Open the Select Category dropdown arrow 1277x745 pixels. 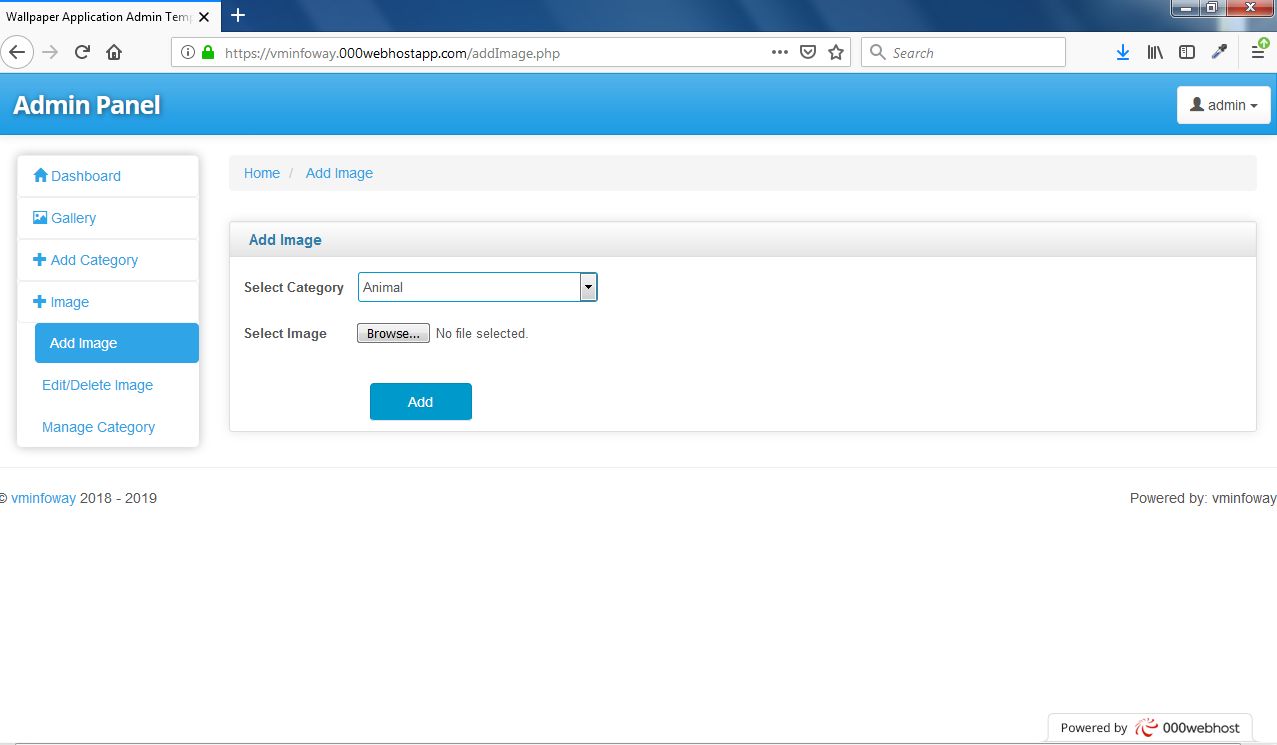(589, 287)
